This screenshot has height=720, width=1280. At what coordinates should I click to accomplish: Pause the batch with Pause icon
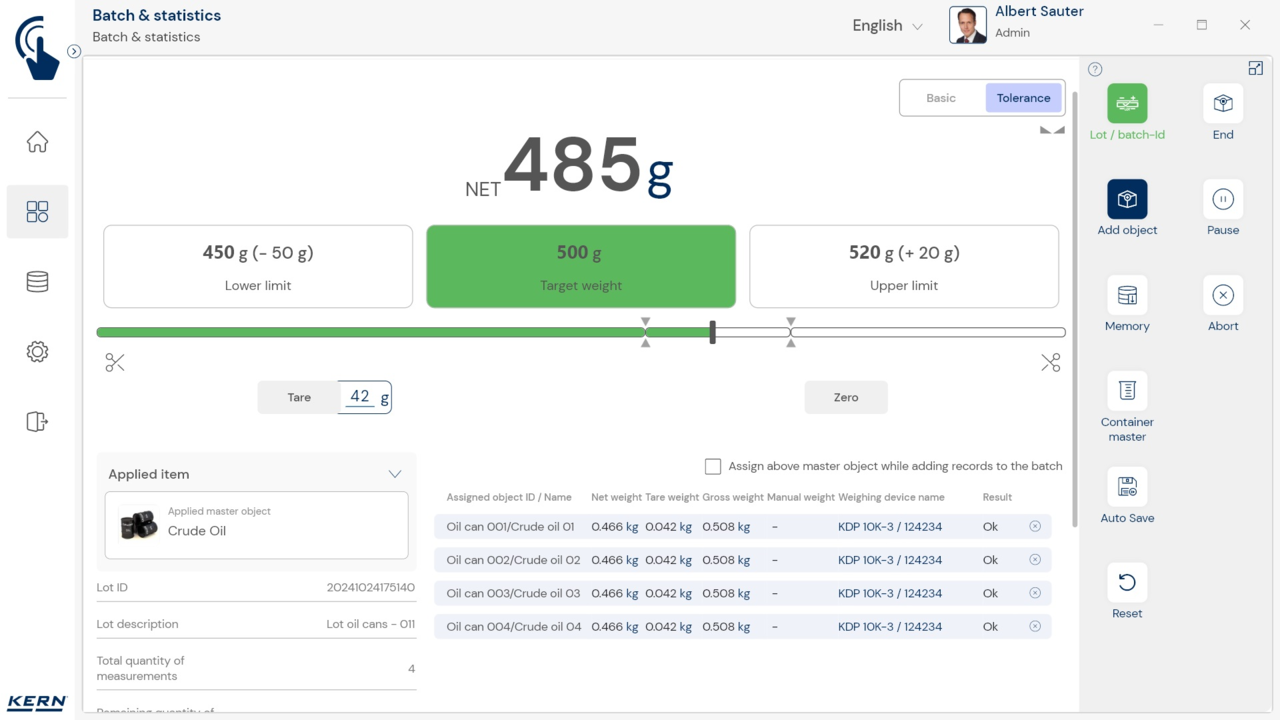[1222, 200]
